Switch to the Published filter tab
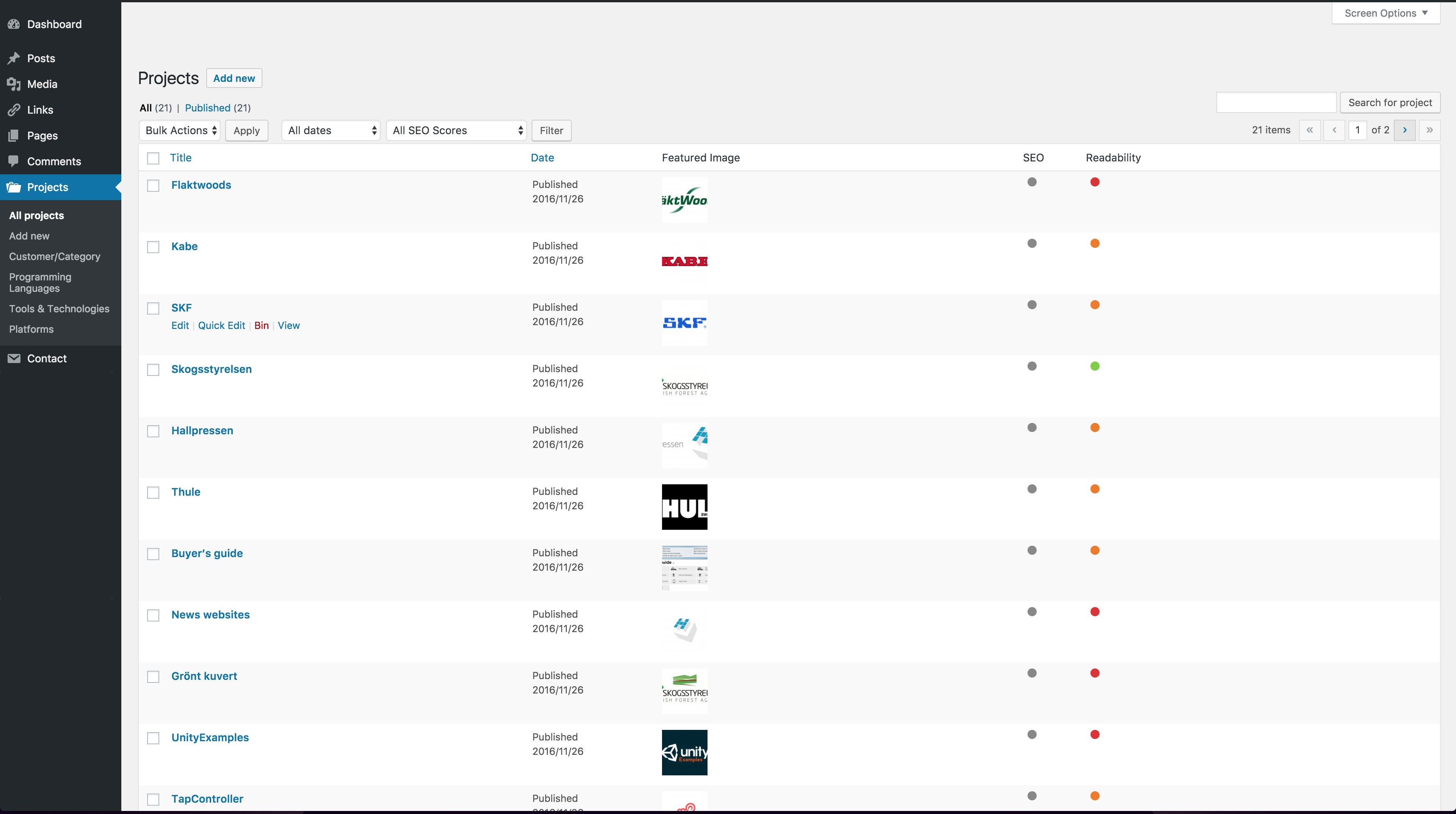This screenshot has width=1456, height=814. pos(207,108)
